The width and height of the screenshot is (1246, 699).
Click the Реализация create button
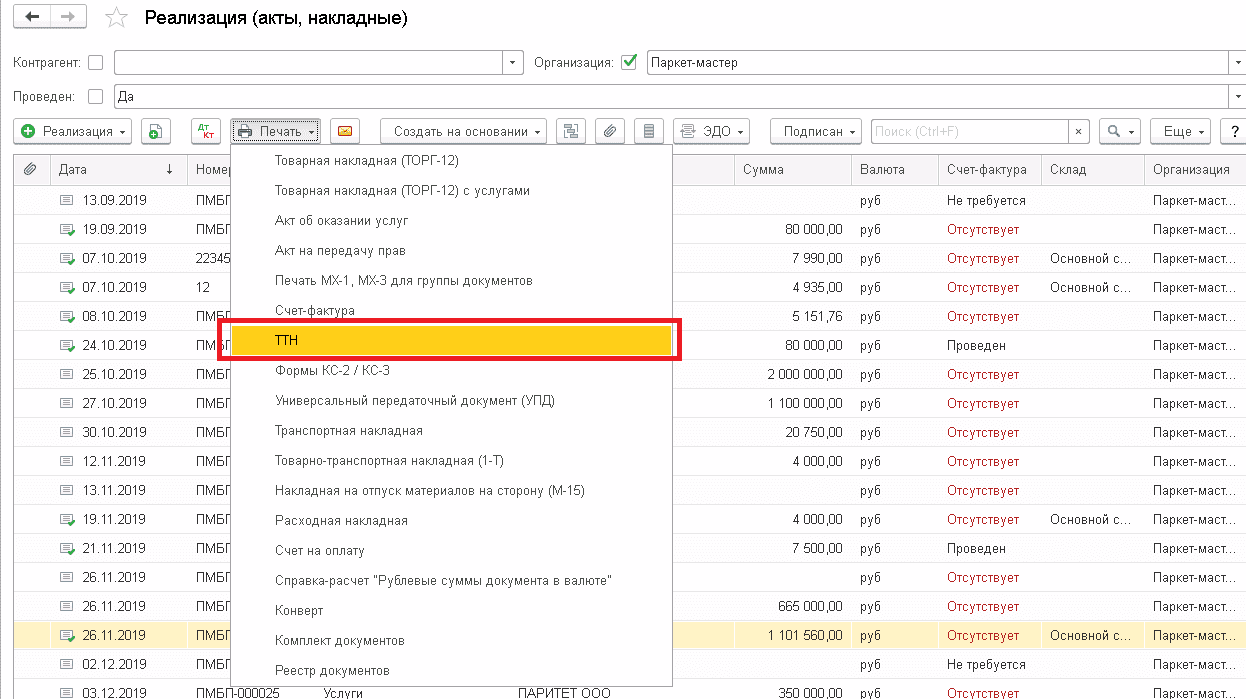[72, 131]
